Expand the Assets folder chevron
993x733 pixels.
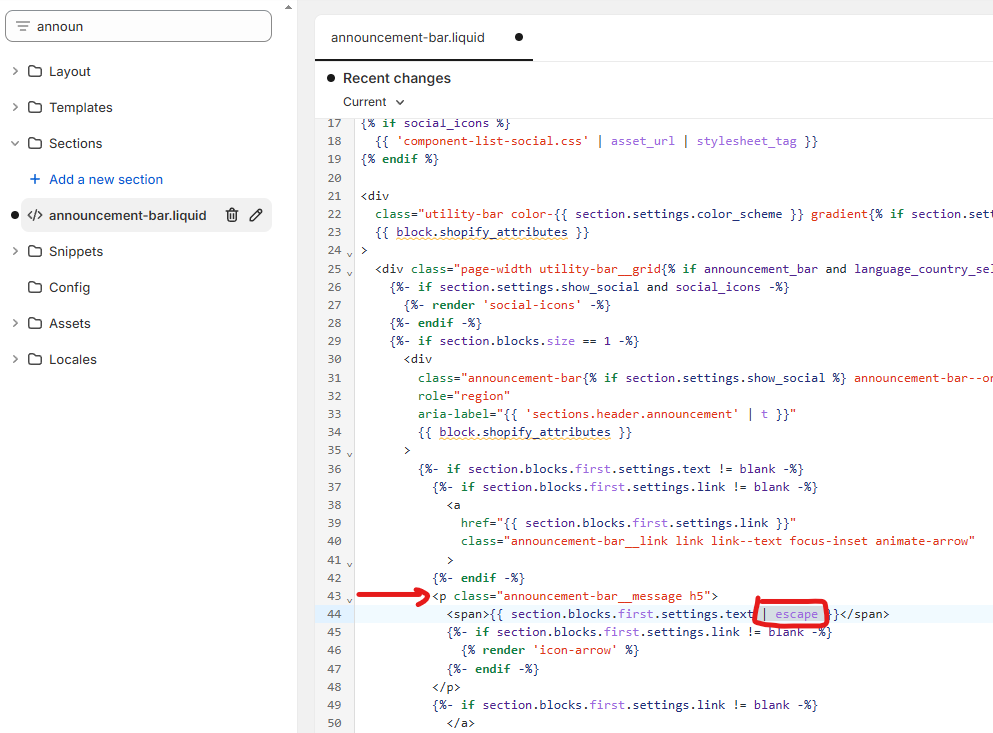point(15,323)
